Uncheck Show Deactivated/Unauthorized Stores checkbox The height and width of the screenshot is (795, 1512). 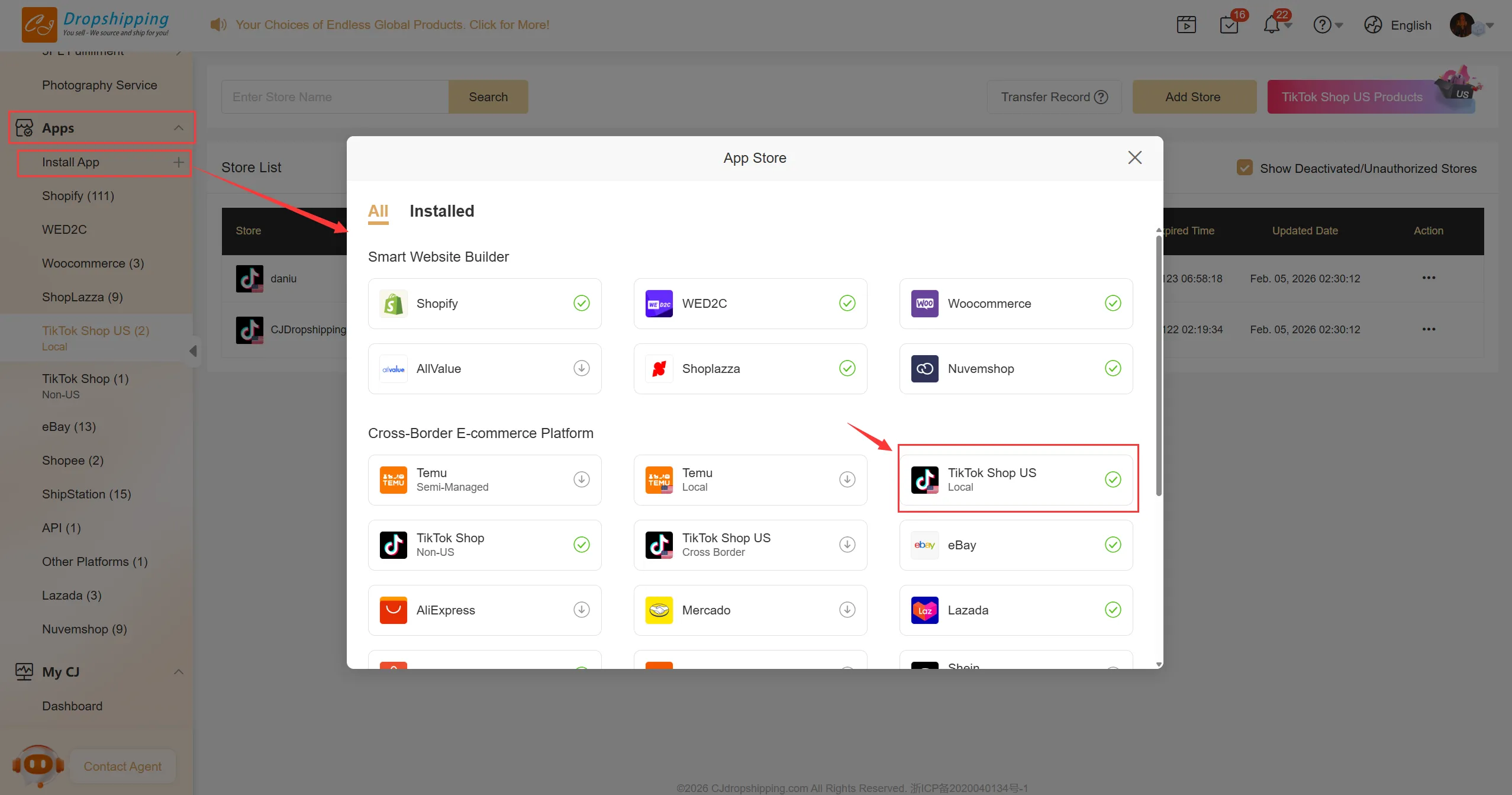(x=1244, y=168)
